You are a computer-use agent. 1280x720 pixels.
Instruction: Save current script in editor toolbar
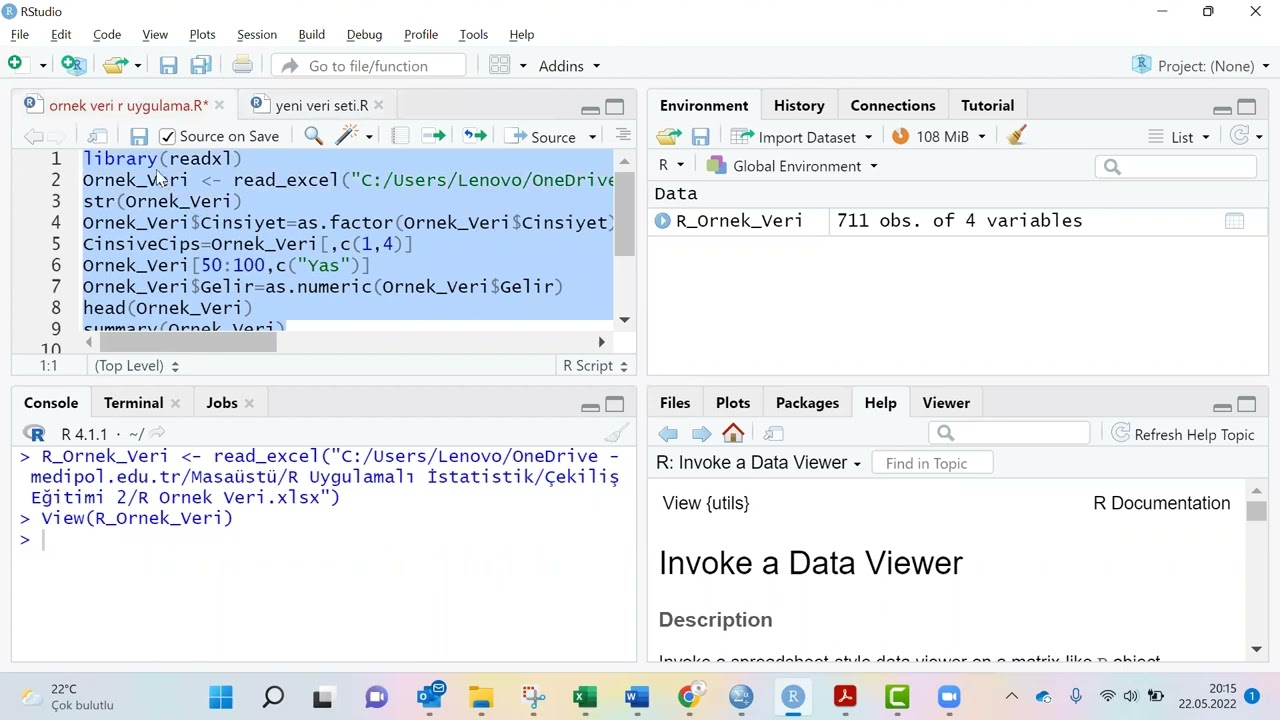pyautogui.click(x=139, y=136)
